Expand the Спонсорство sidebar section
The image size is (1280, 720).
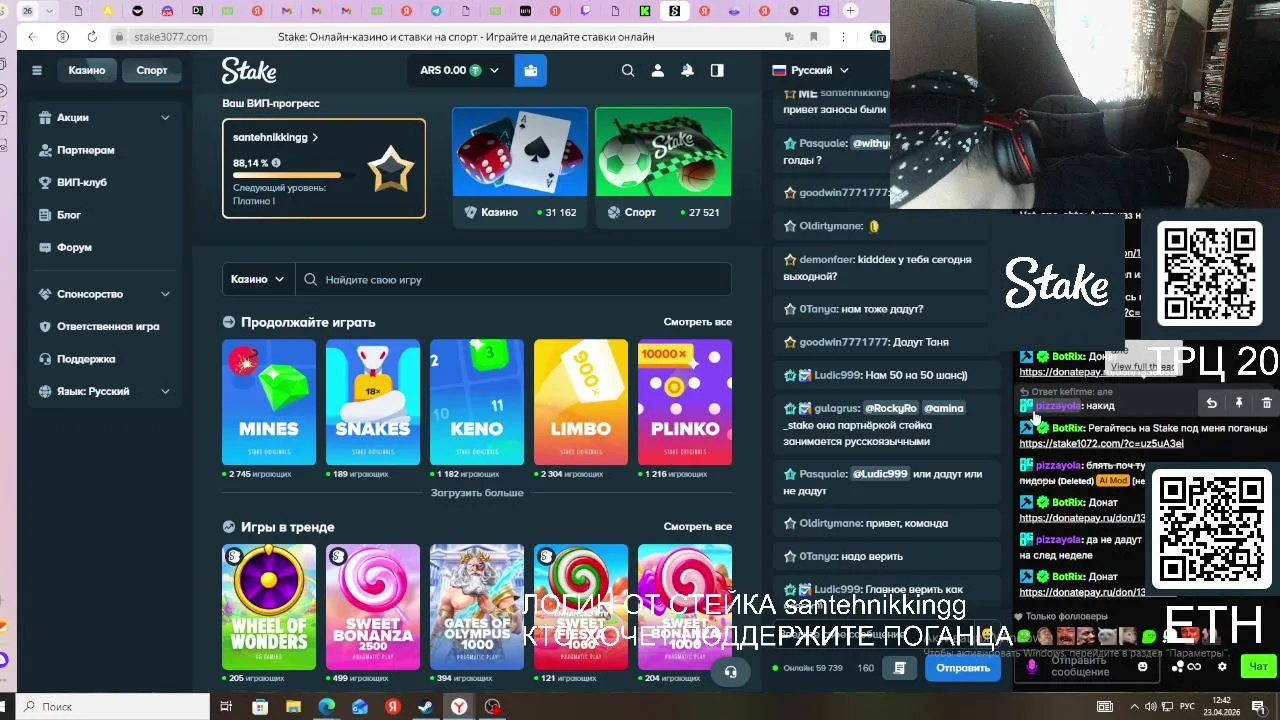tap(105, 294)
